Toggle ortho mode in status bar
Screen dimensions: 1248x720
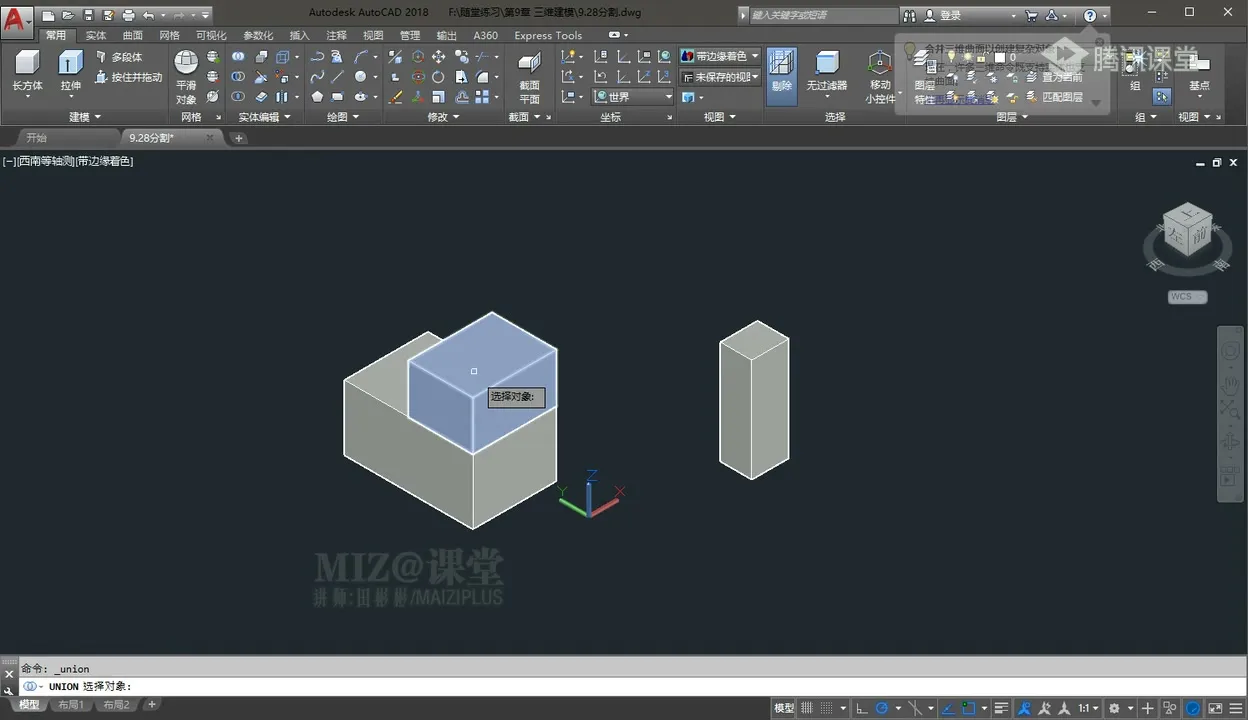[x=861, y=708]
